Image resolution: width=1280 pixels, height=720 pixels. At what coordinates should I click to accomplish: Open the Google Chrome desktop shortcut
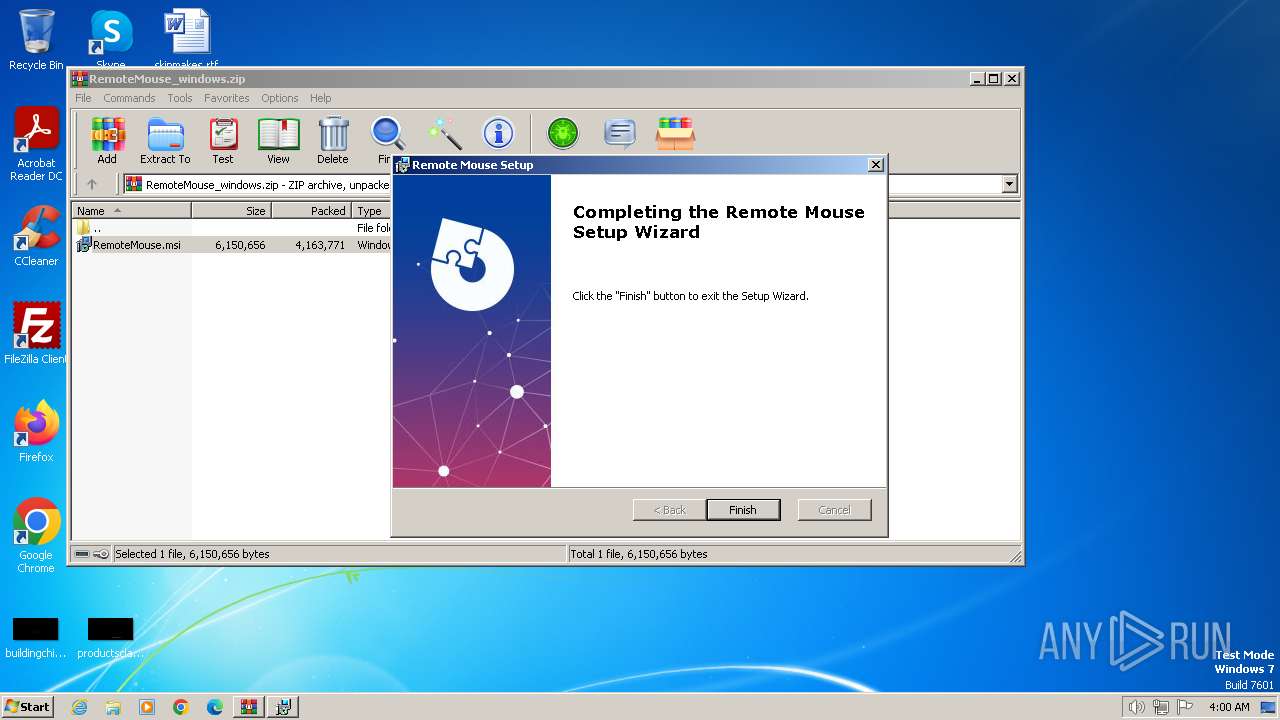tap(36, 535)
